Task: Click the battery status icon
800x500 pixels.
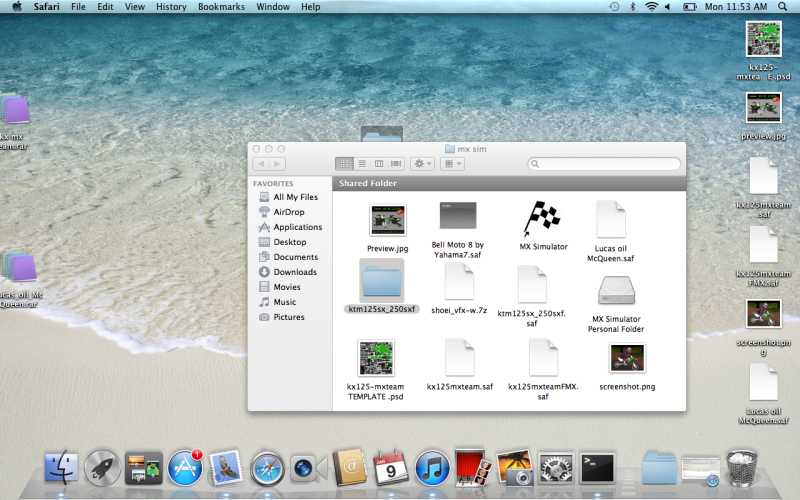Action: tap(690, 7)
